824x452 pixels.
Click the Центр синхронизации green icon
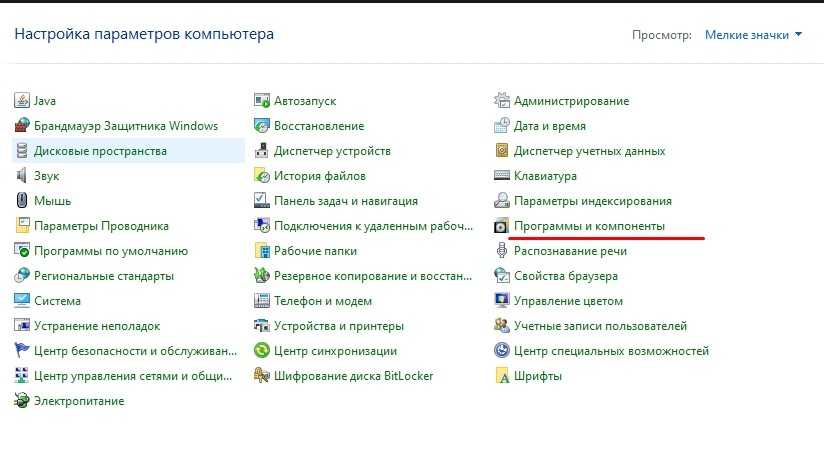(262, 351)
